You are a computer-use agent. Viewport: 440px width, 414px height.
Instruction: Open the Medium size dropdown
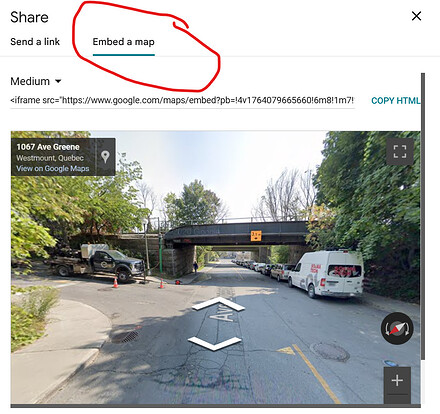[x=36, y=81]
